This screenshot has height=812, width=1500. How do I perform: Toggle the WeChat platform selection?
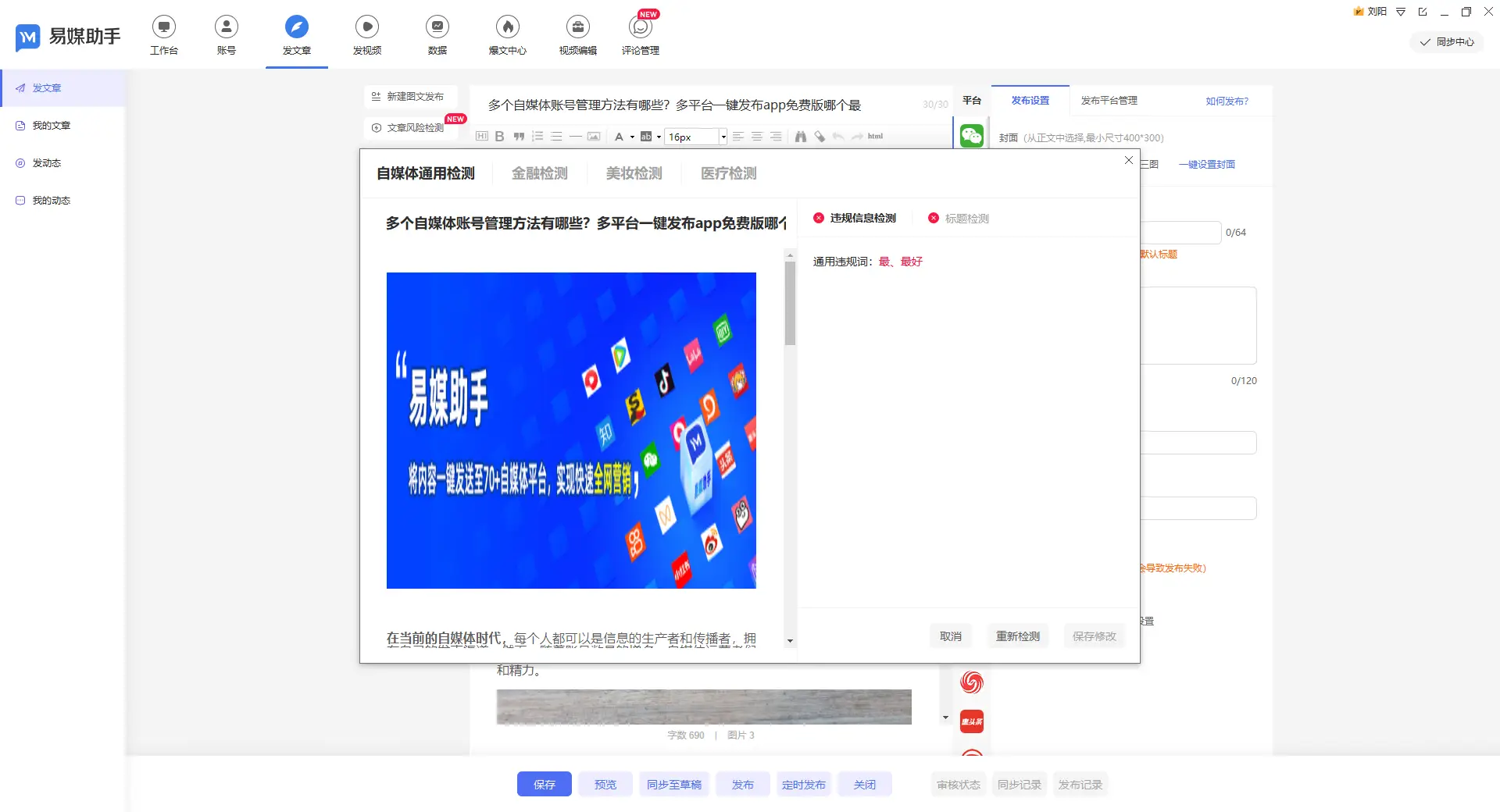click(x=971, y=134)
